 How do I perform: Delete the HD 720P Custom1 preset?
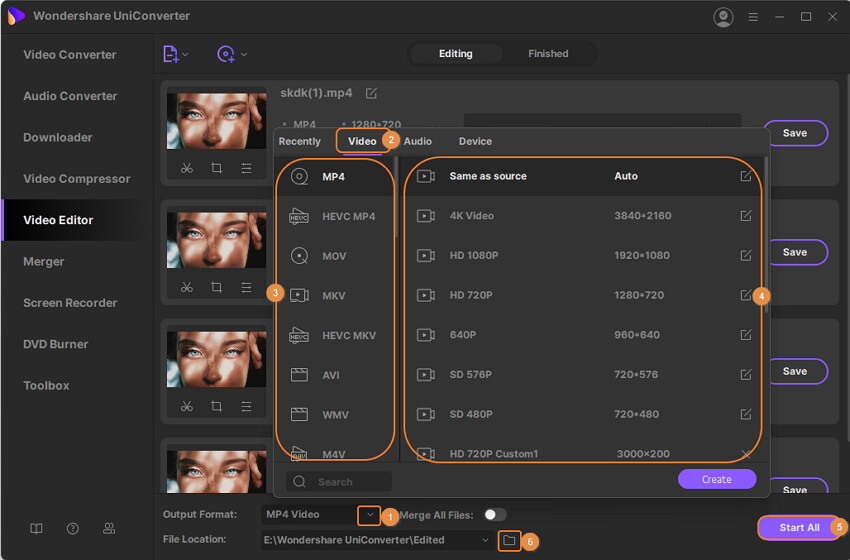click(745, 454)
